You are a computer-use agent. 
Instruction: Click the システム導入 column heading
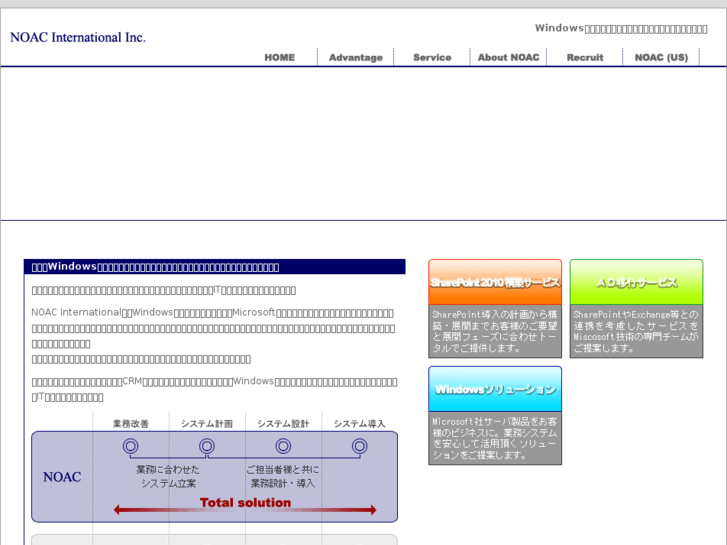[359, 423]
